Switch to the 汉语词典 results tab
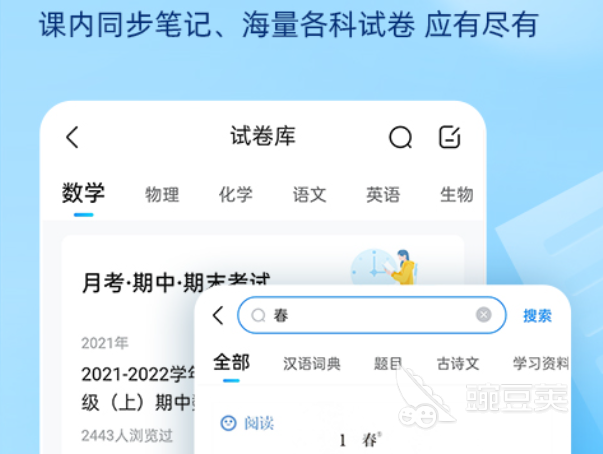 click(312, 364)
